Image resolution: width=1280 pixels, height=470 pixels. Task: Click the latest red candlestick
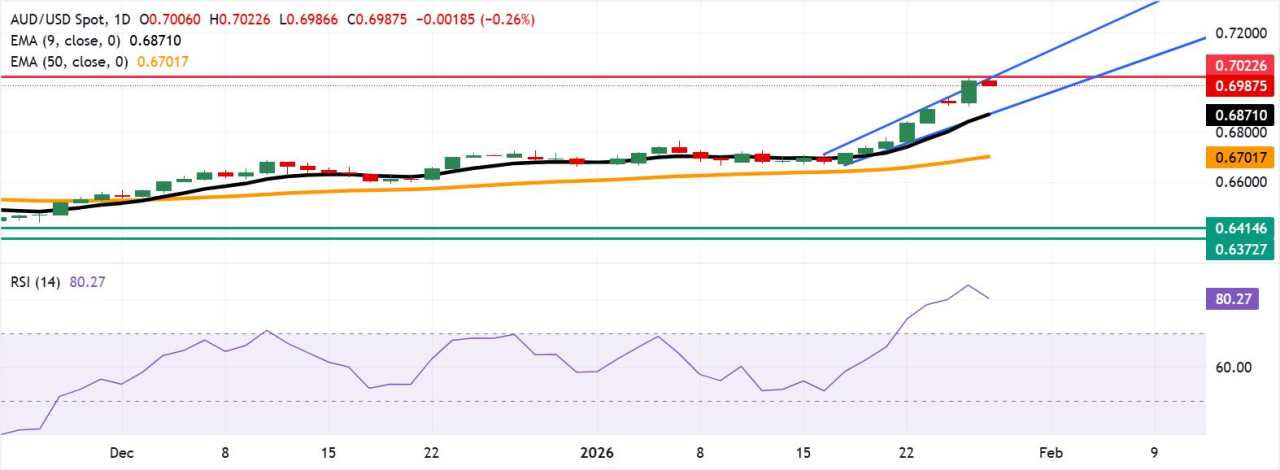(x=988, y=82)
